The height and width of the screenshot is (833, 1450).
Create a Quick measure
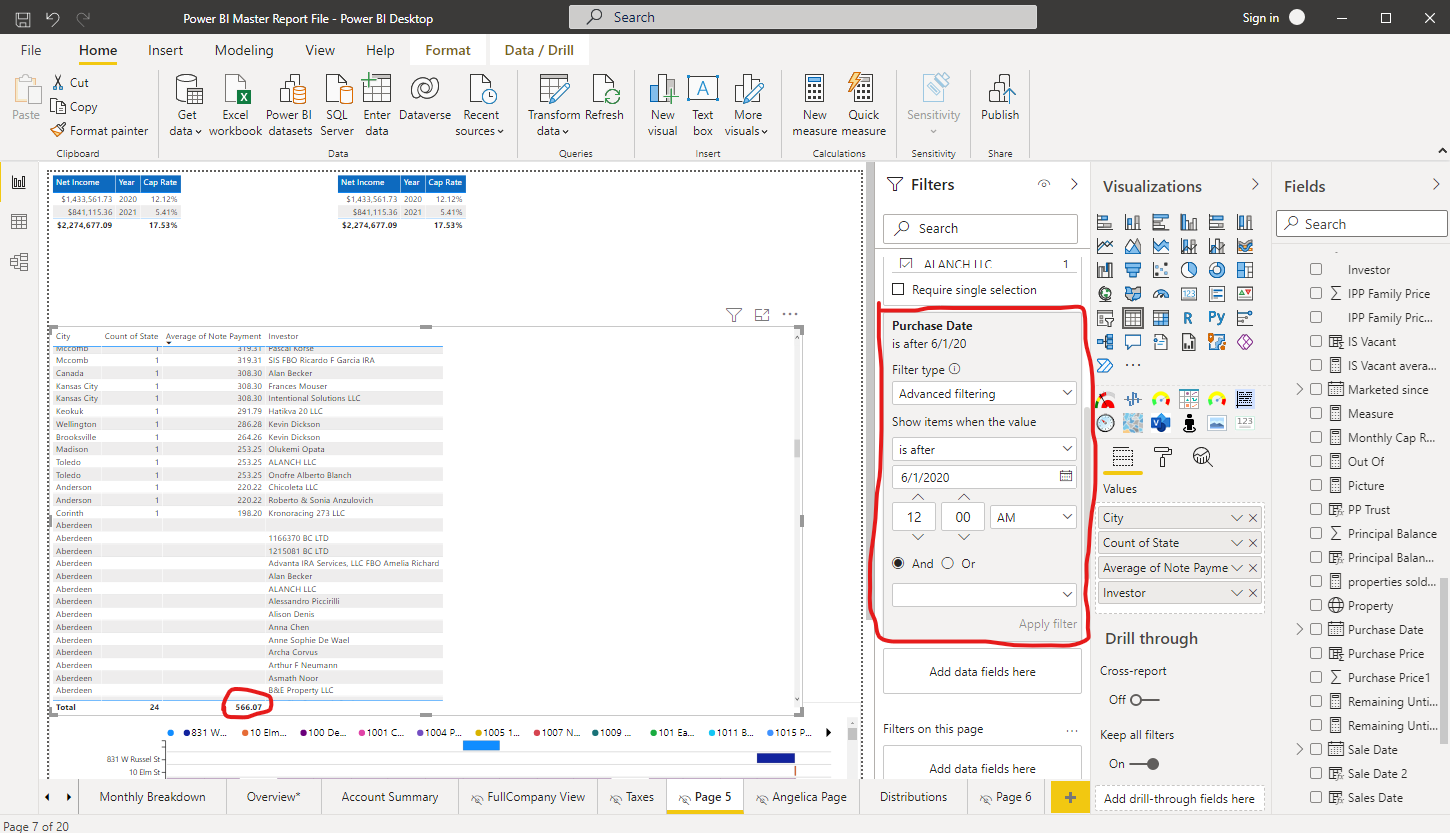point(863,105)
